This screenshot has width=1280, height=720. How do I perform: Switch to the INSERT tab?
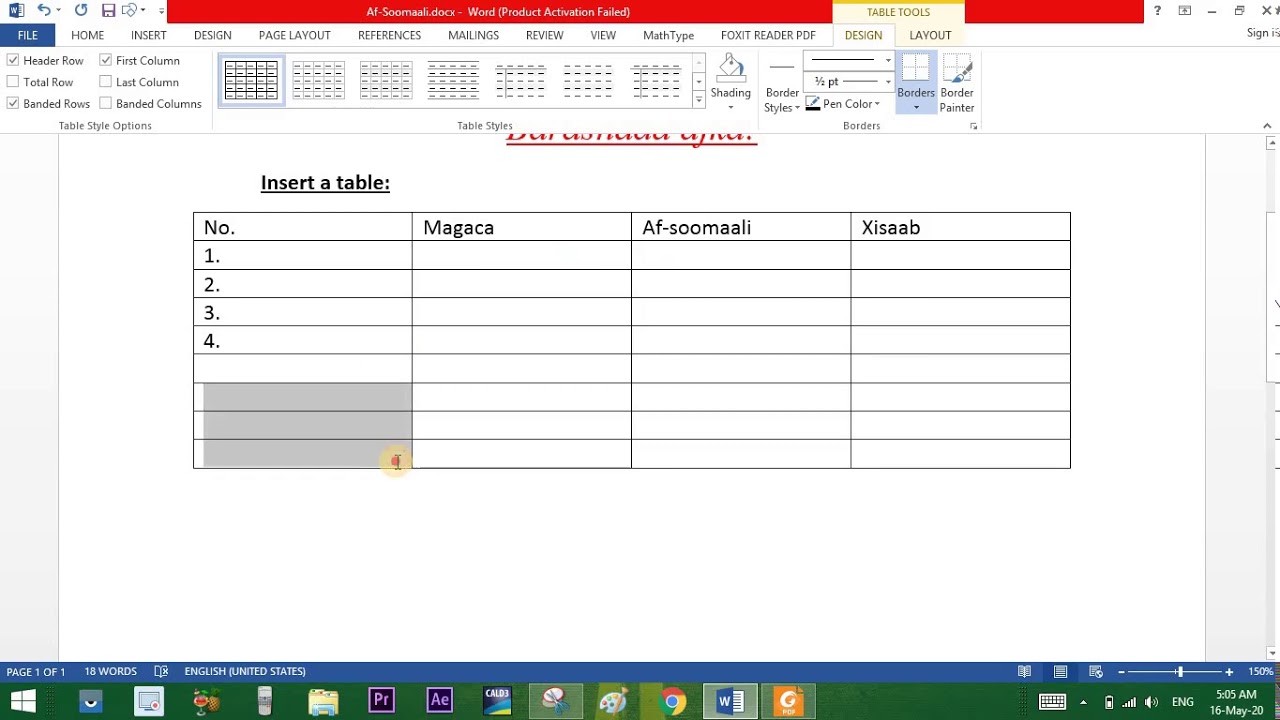tap(149, 35)
